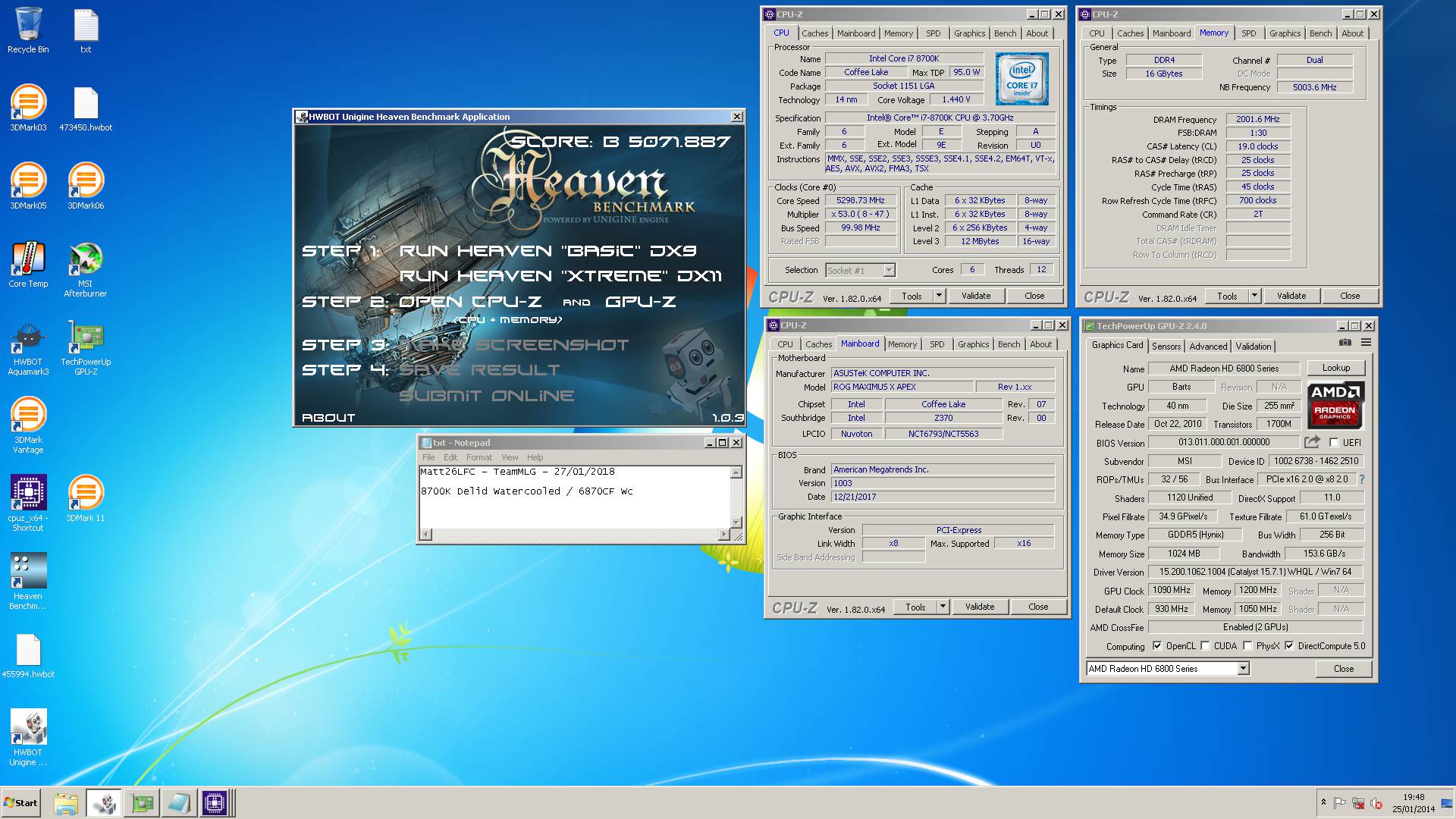Run Heaven "Xtreme" DX11 step
1456x819 pixels.
coord(560,275)
